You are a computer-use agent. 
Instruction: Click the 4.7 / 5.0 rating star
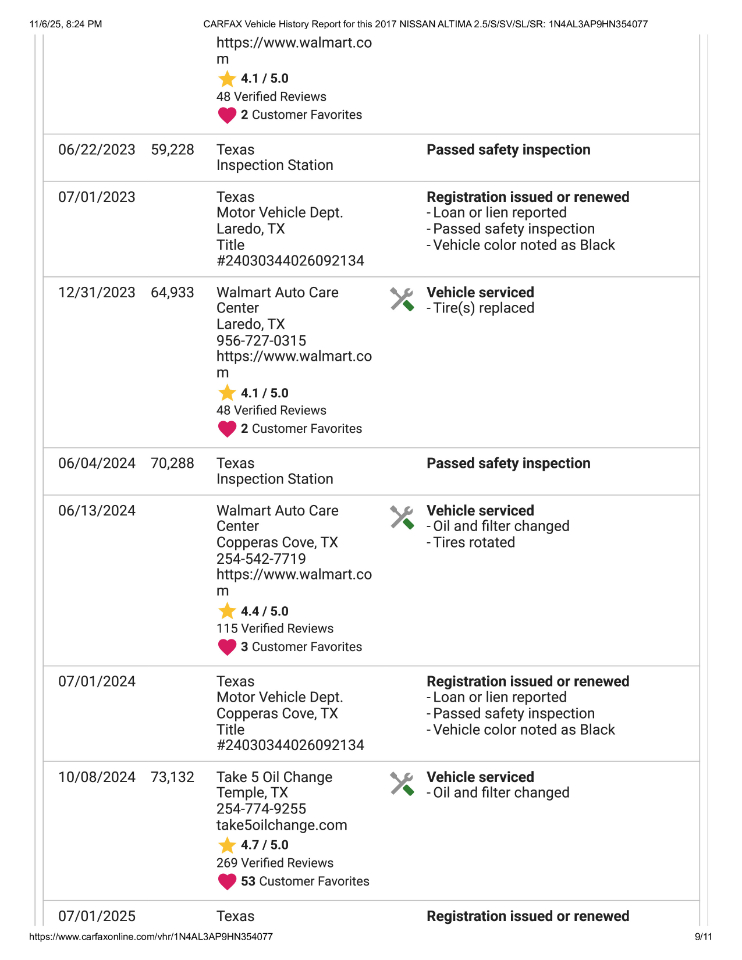click(x=227, y=845)
